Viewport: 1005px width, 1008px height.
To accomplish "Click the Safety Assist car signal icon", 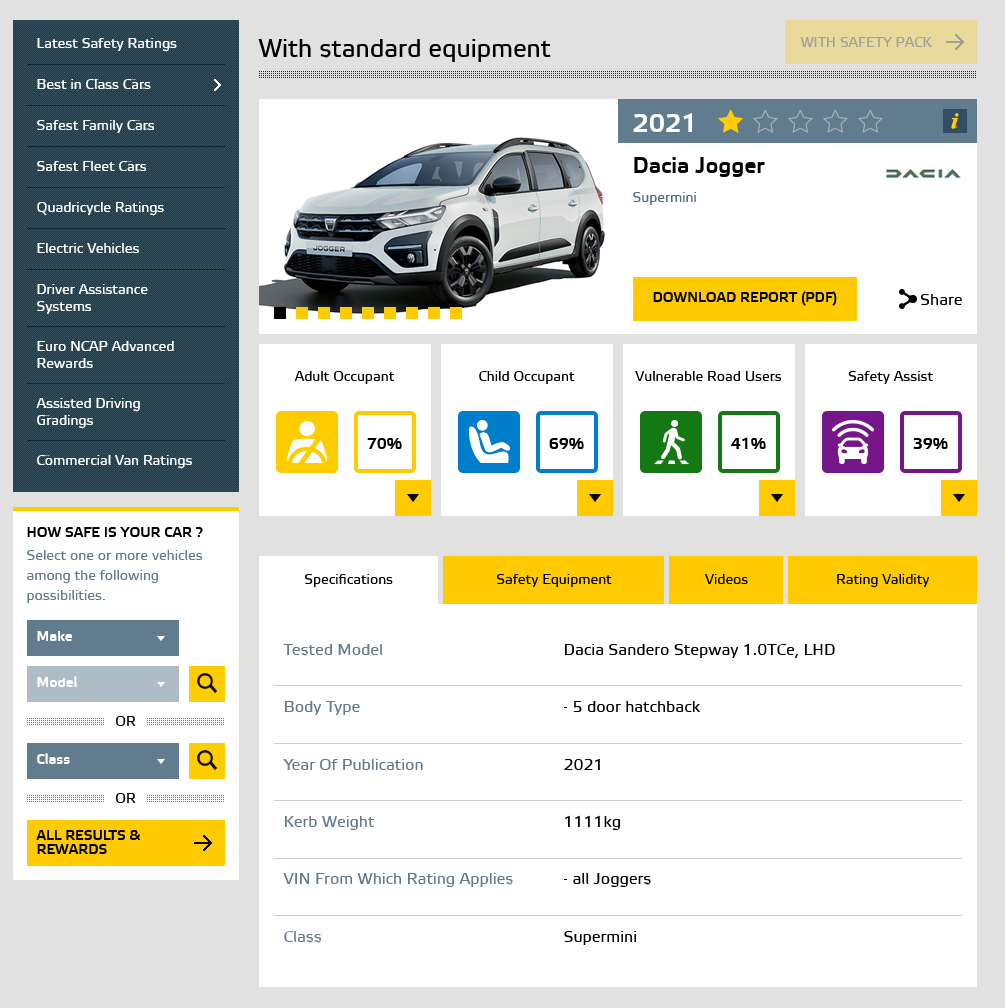I will point(853,442).
